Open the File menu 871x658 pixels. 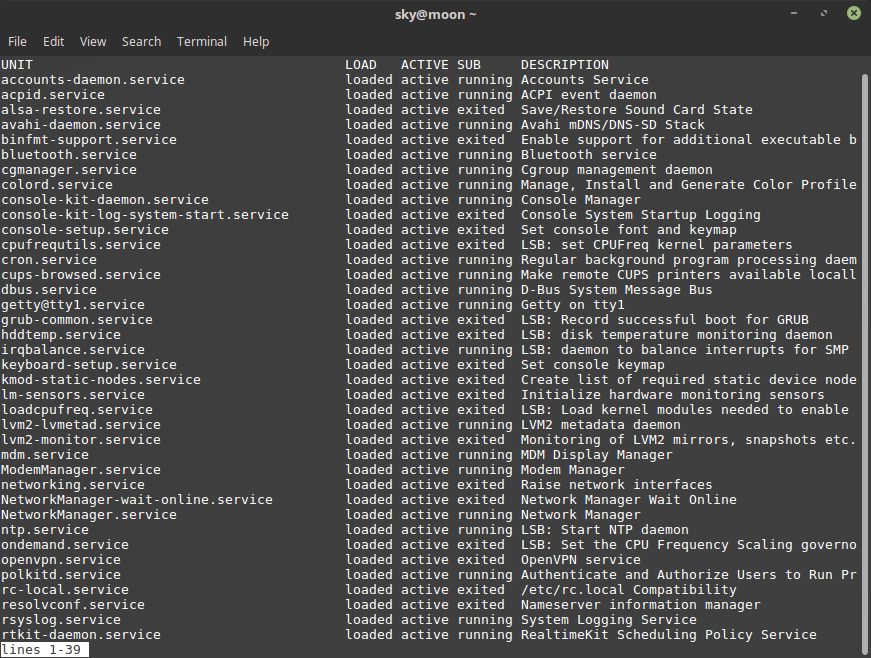click(x=17, y=41)
